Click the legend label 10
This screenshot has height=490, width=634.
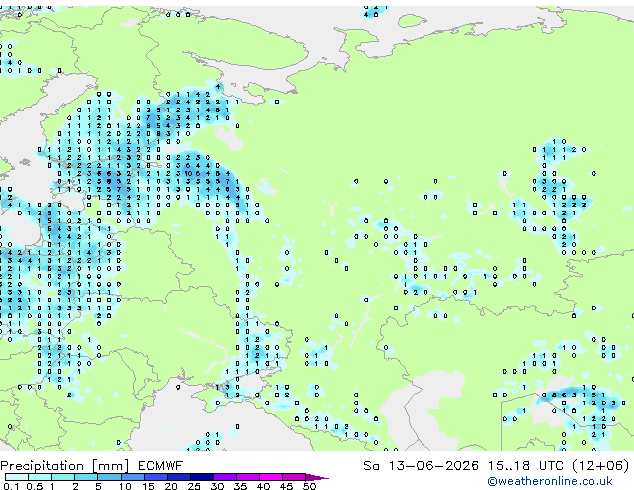point(125,486)
